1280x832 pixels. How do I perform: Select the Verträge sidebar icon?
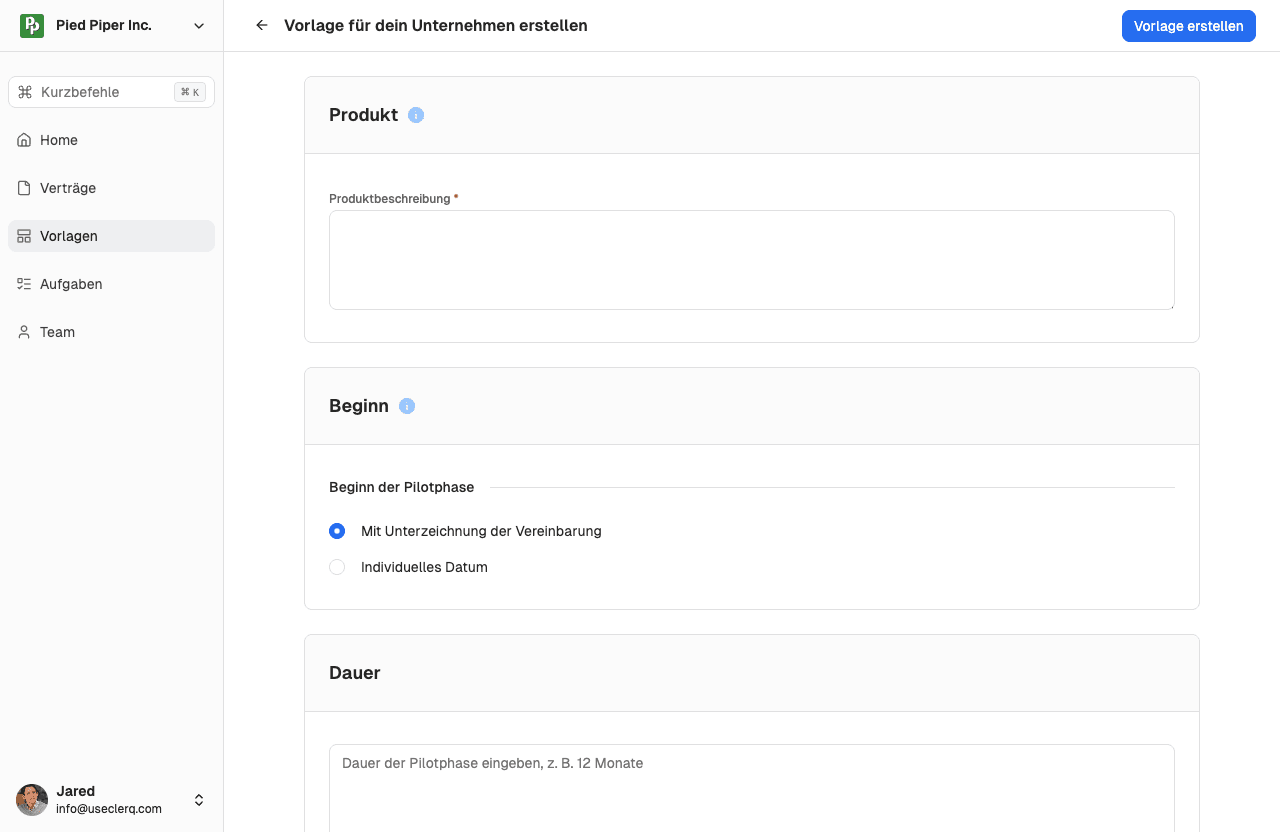[24, 188]
